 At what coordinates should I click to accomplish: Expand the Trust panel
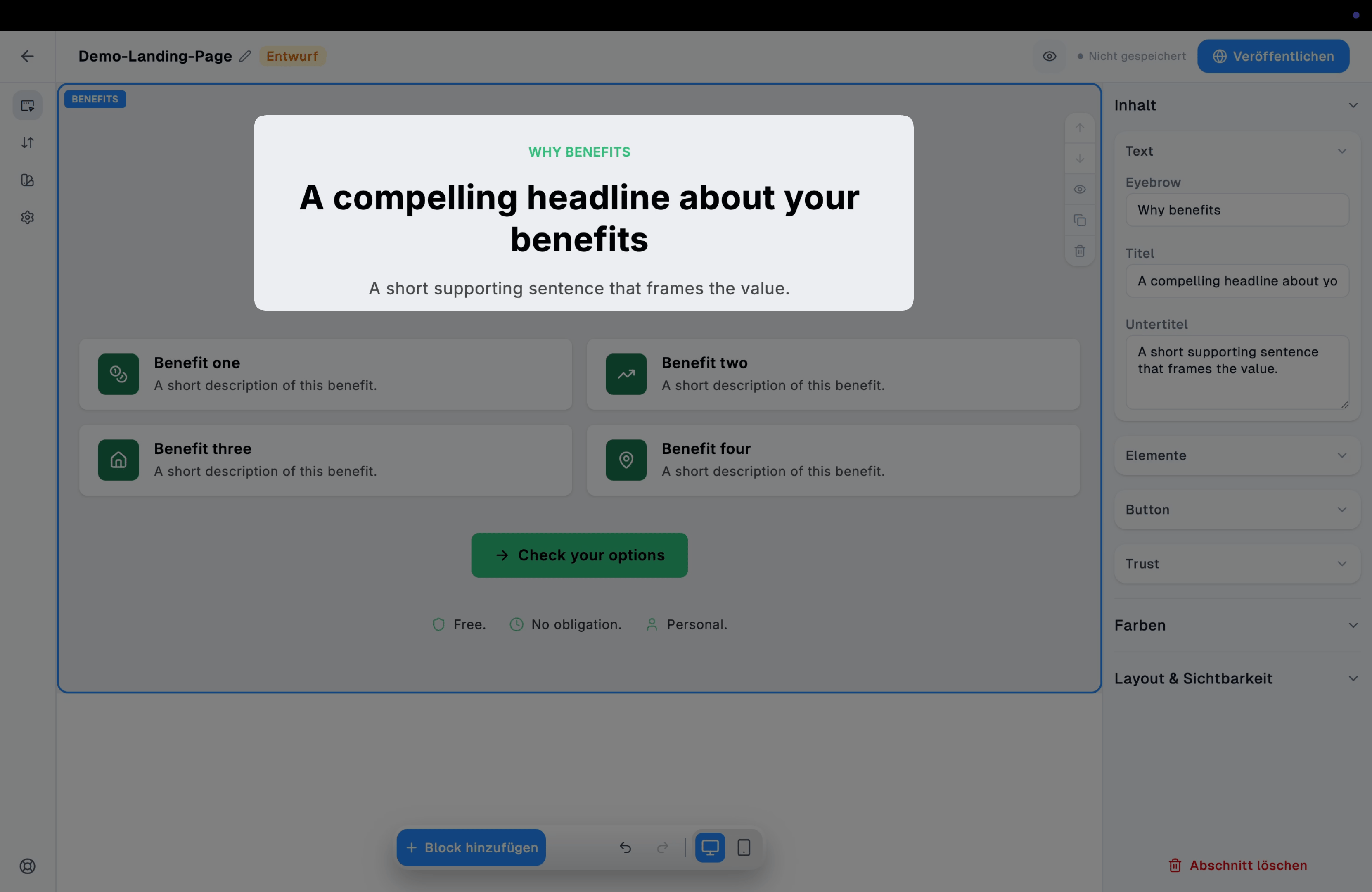(1237, 564)
